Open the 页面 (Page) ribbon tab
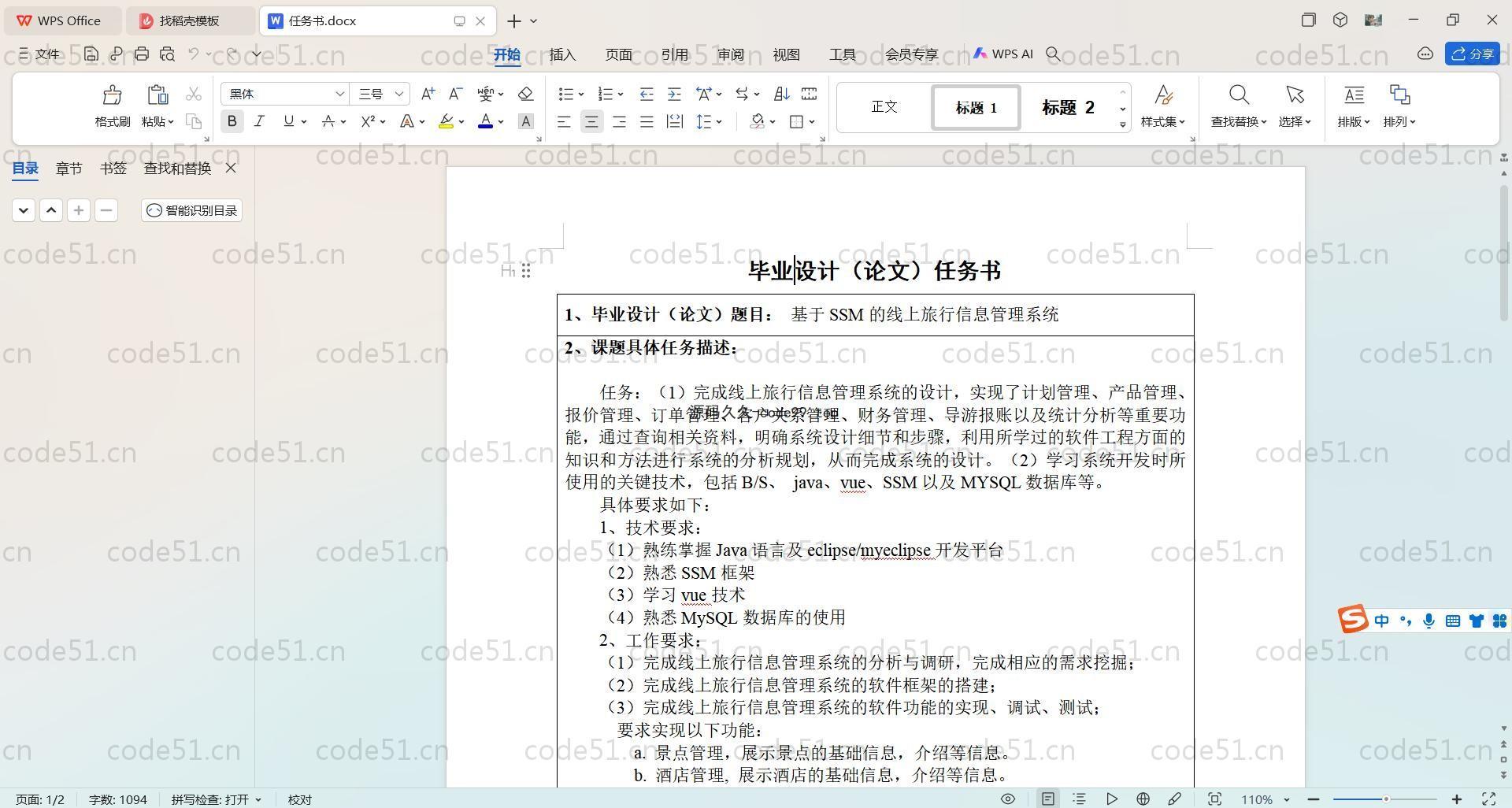The image size is (1512, 808). coord(618,54)
